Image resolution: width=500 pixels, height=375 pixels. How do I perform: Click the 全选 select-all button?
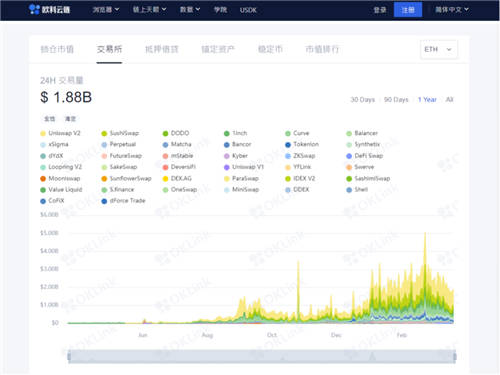tap(49, 119)
